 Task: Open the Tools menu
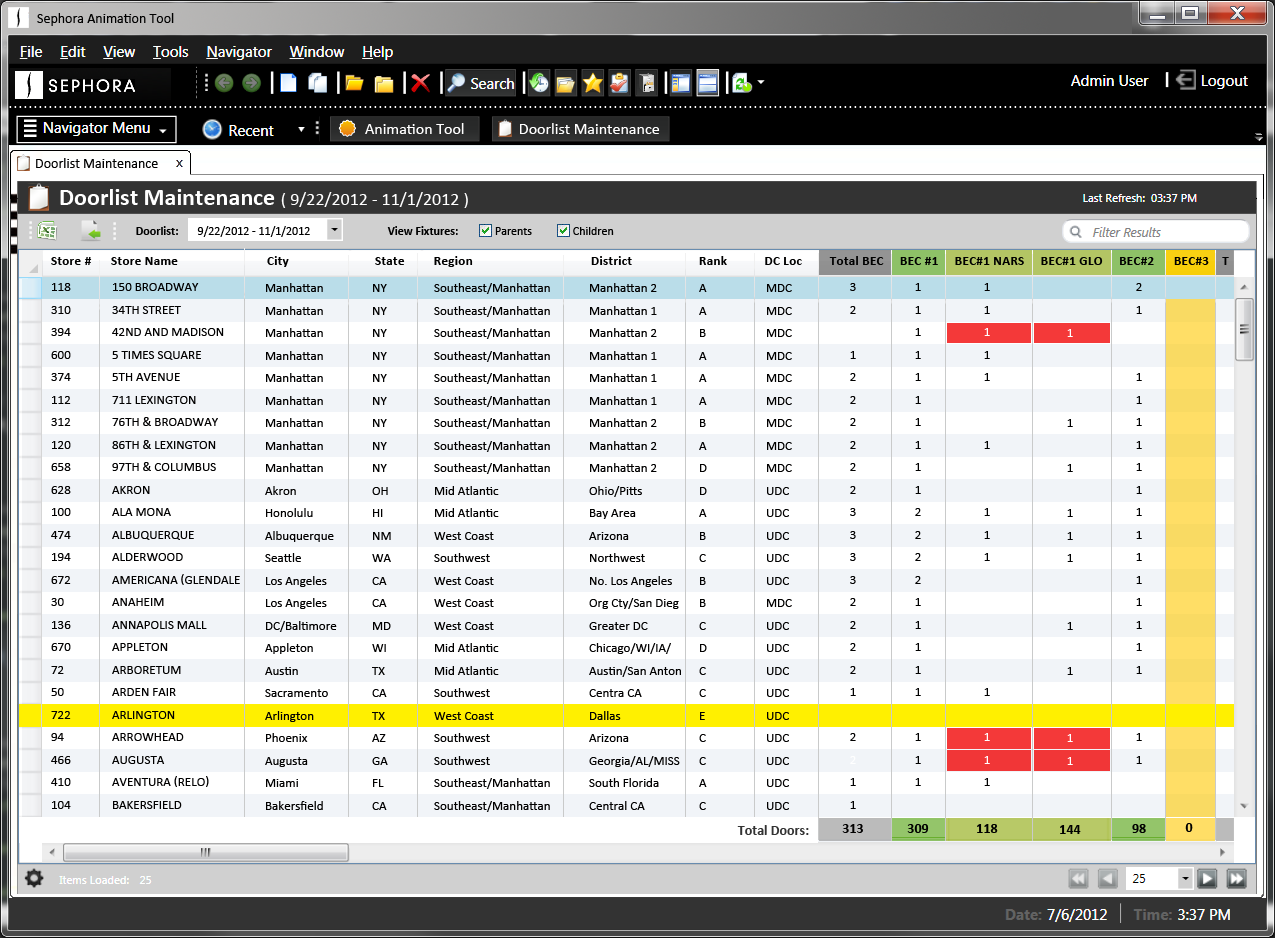[171, 52]
